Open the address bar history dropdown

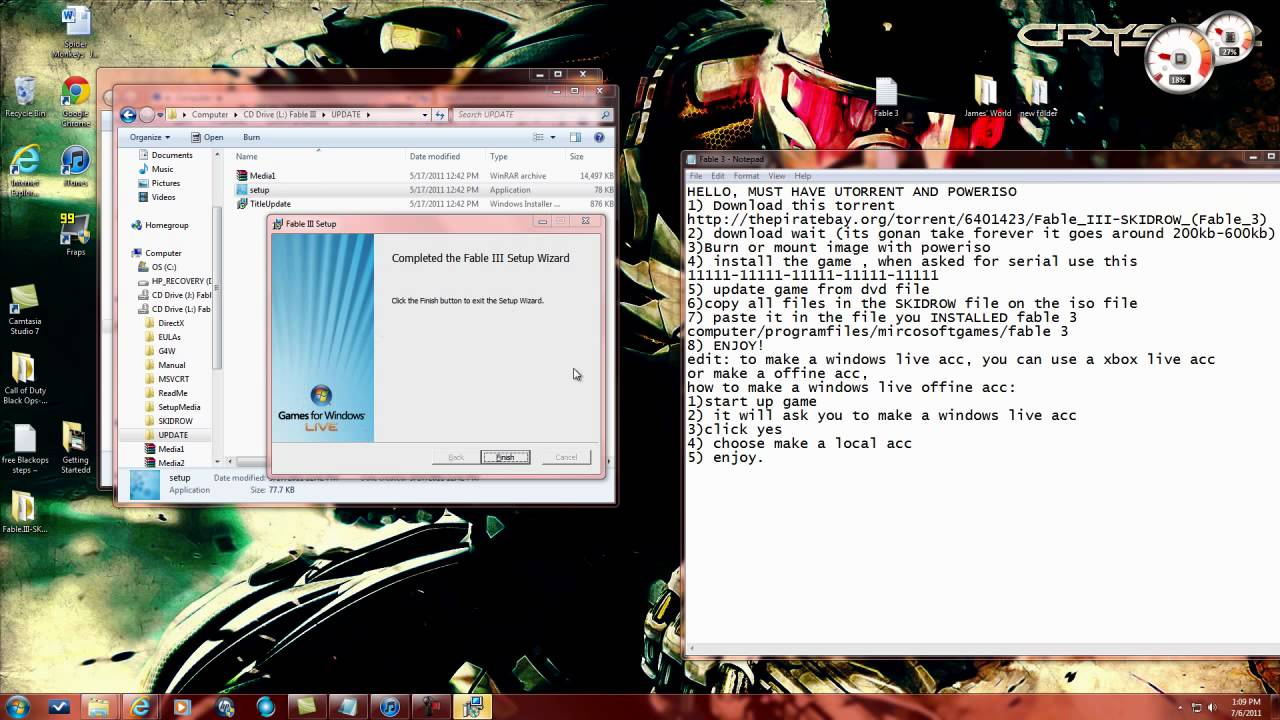click(x=425, y=115)
